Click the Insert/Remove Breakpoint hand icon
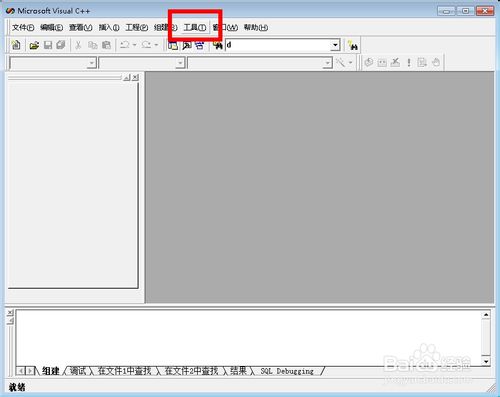500x397 pixels. tap(436, 62)
